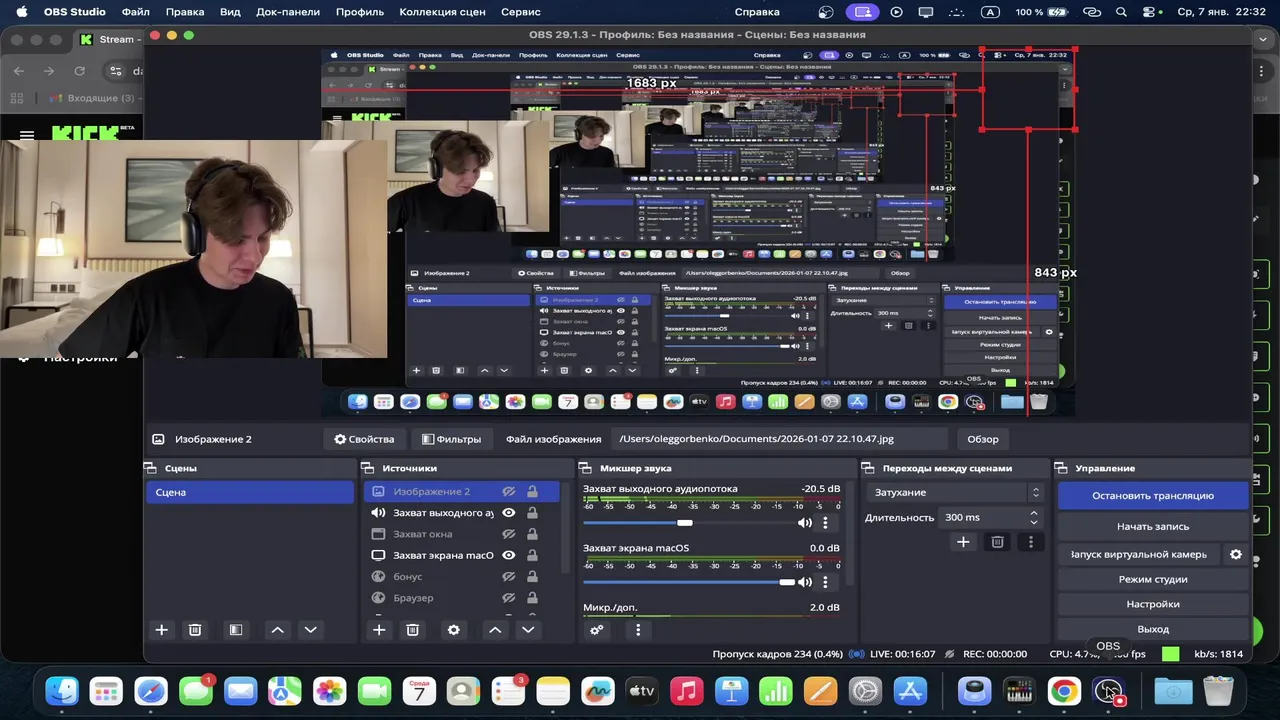
Task: Open the transition properties three-dot menu
Action: (x=1031, y=542)
